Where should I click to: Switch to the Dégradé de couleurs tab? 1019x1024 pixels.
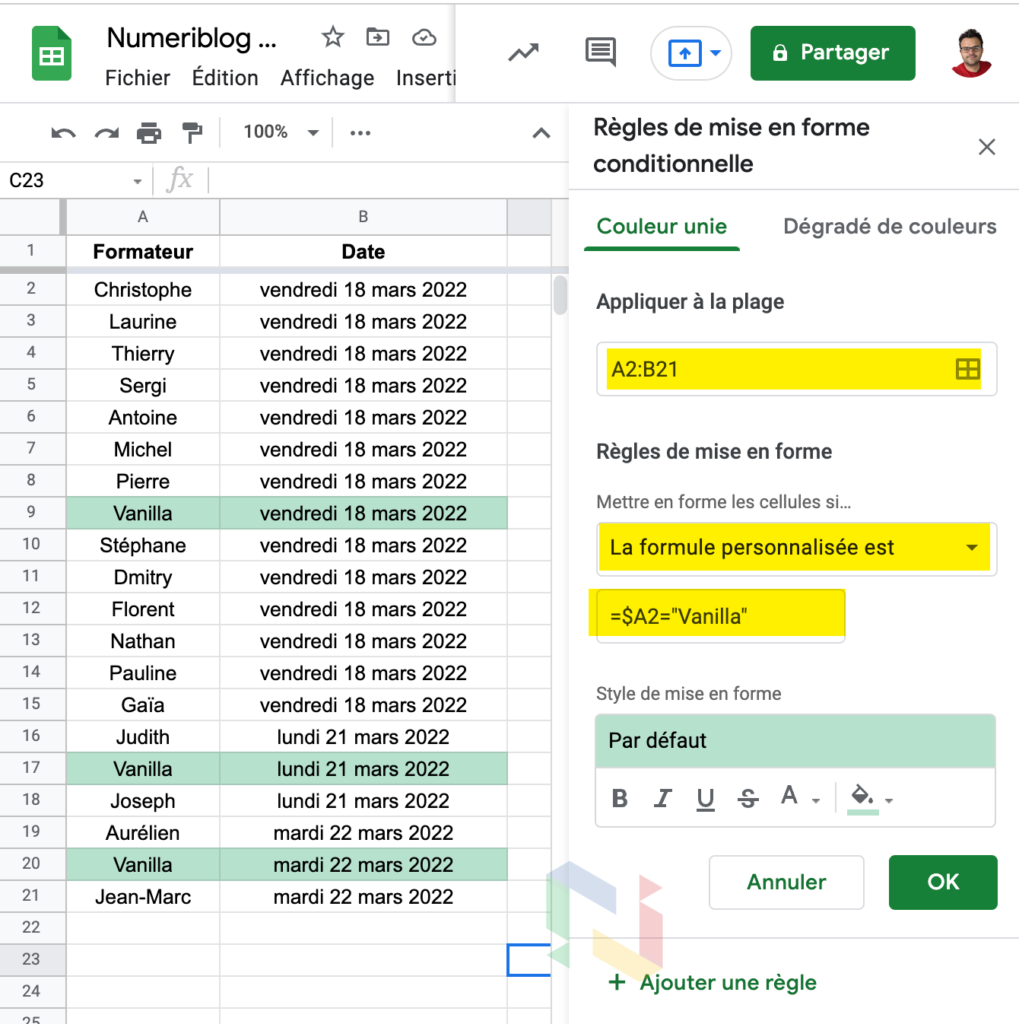click(889, 226)
